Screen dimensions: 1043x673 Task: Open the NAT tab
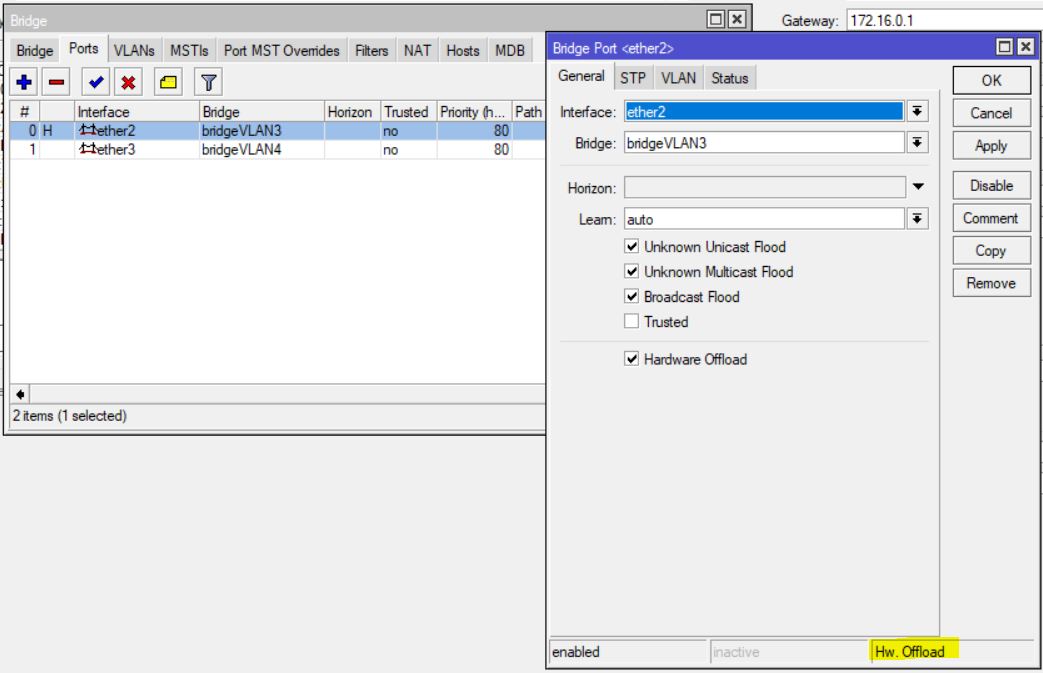tap(417, 51)
